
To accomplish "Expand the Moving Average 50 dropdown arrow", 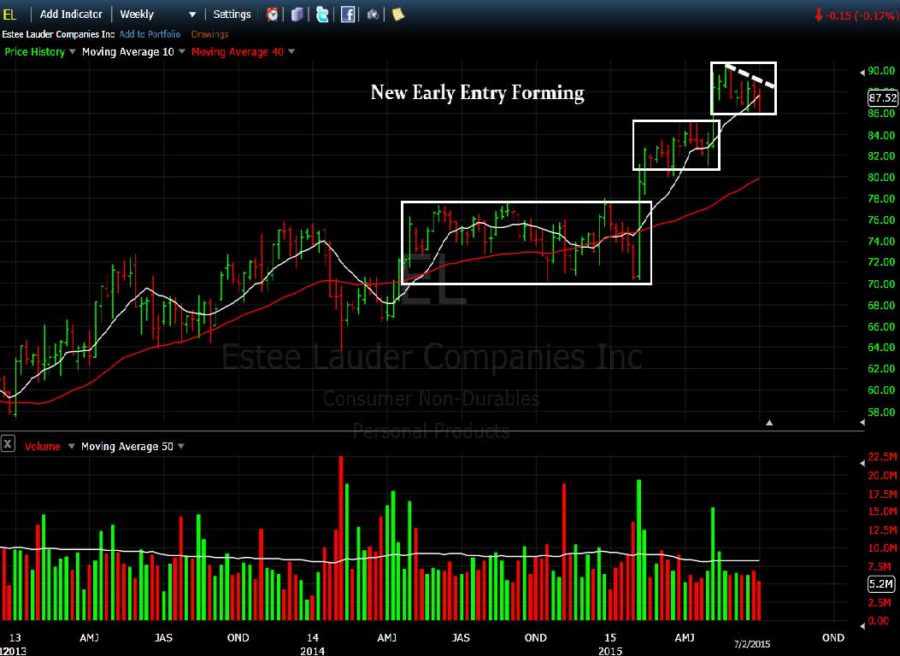I will (x=181, y=446).
